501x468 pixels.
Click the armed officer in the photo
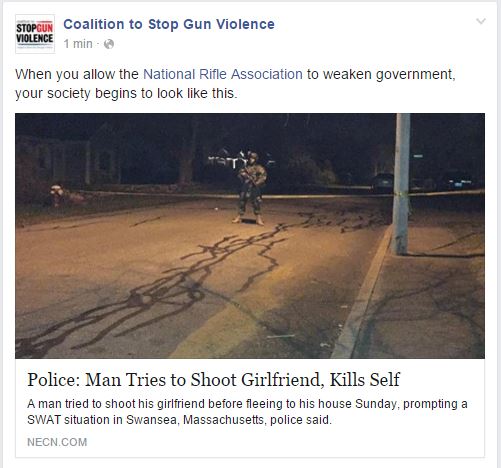[x=251, y=188]
